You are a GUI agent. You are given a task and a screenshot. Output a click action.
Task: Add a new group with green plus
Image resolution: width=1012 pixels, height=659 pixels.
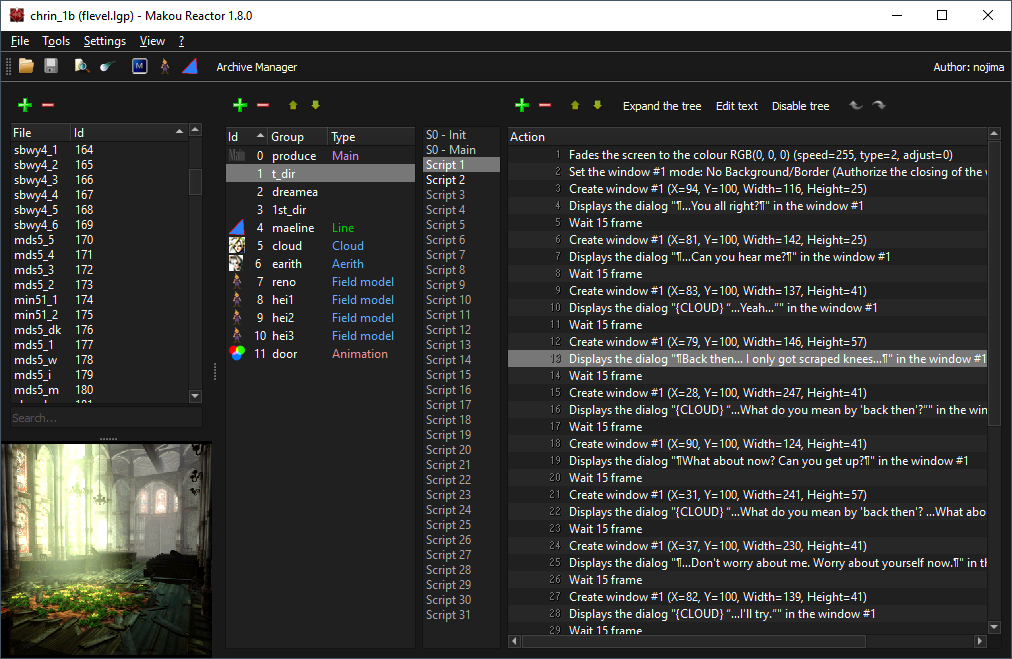pos(239,105)
